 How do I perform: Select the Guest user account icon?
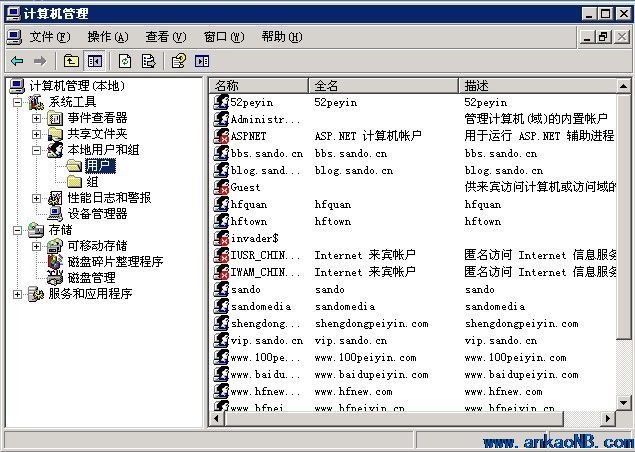(222, 187)
